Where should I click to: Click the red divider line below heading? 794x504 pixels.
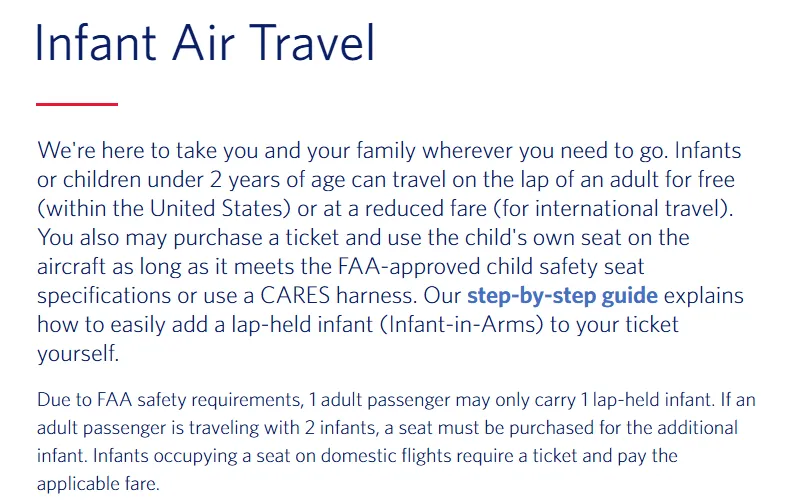(x=77, y=104)
